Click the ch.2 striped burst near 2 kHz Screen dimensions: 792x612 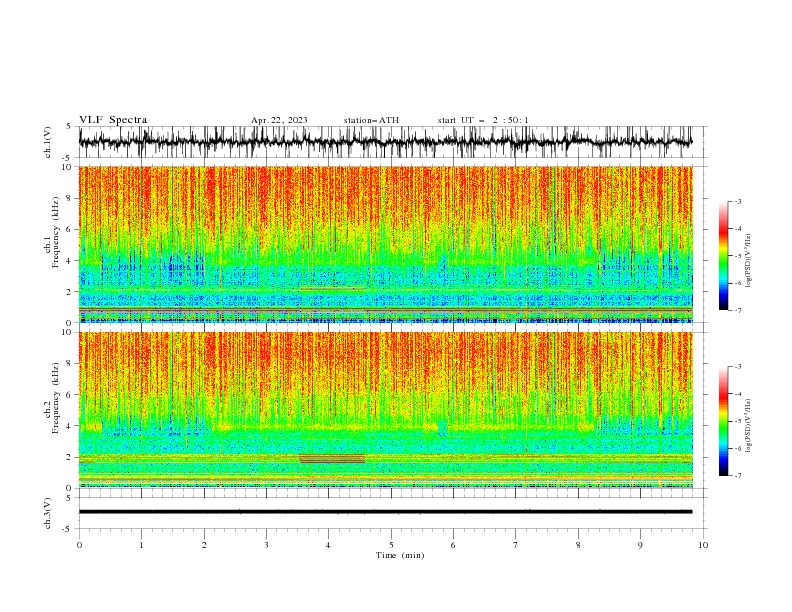click(x=332, y=458)
